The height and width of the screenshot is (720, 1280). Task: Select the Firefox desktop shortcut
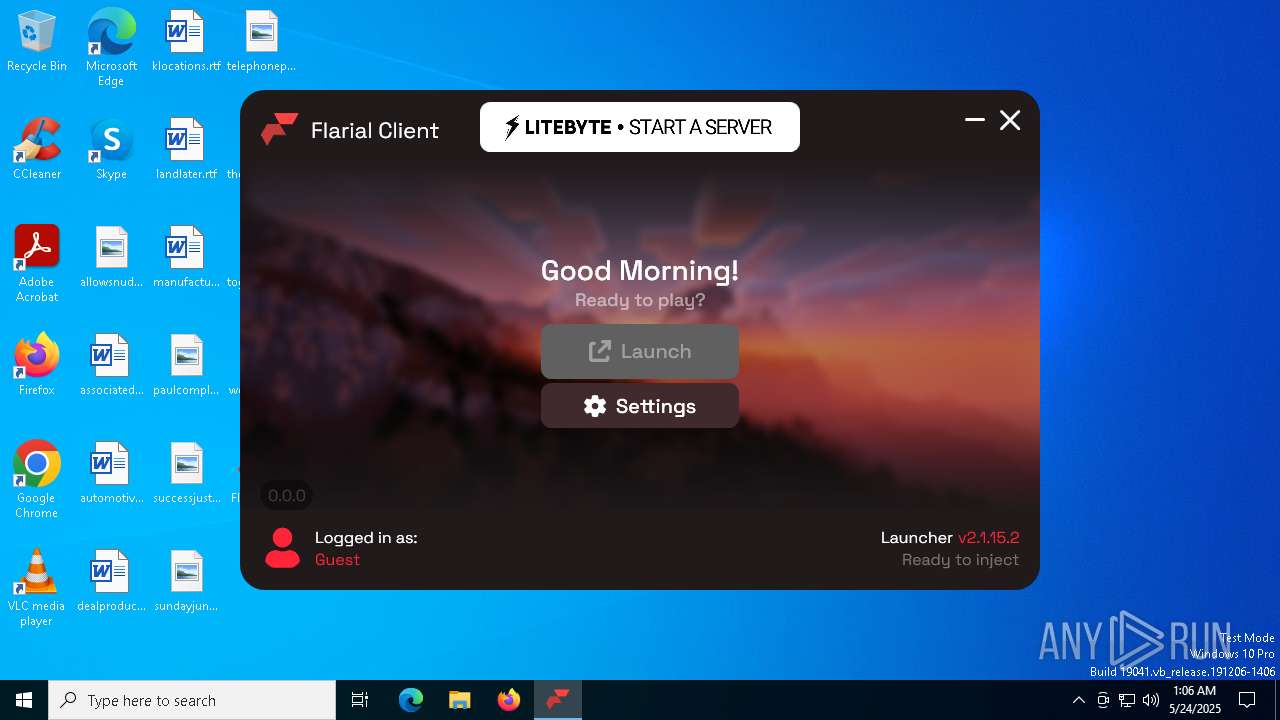[37, 366]
